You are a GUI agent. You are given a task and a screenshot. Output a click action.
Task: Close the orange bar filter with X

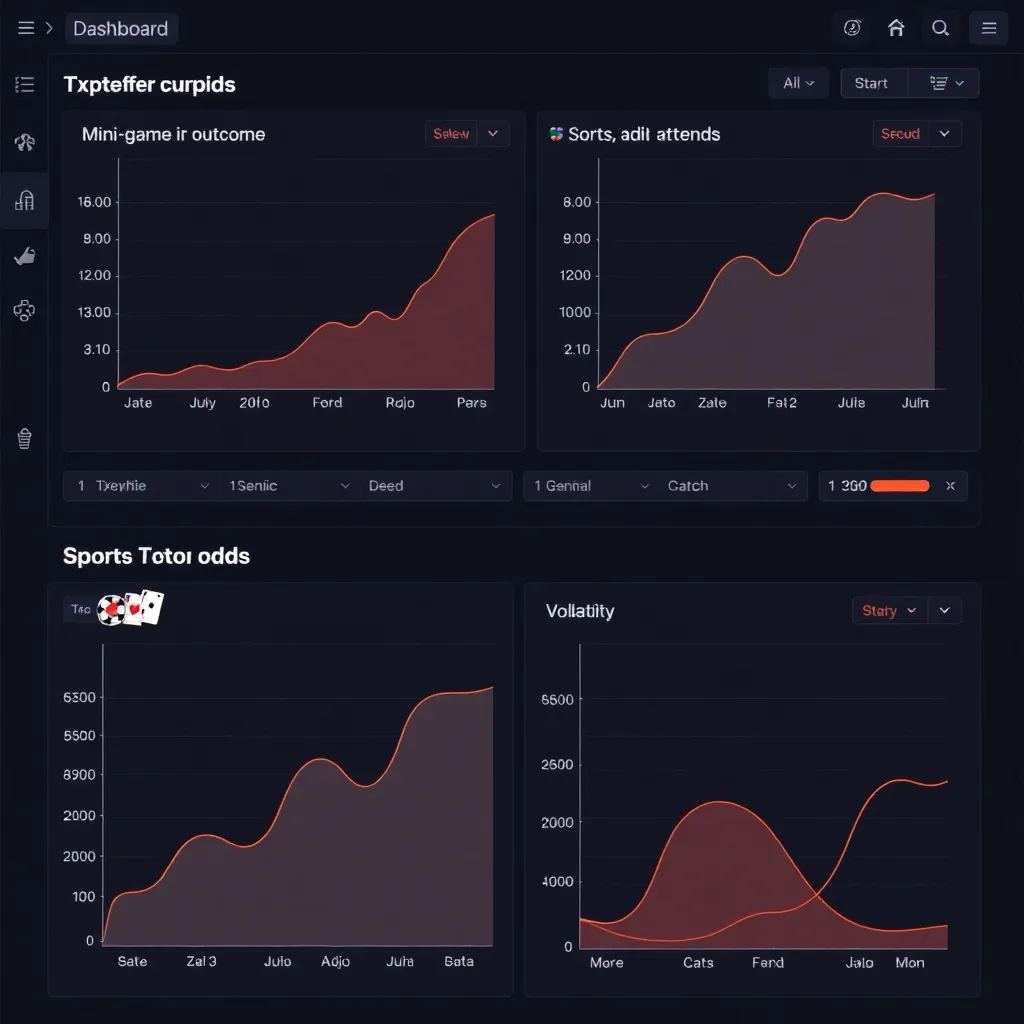(950, 486)
